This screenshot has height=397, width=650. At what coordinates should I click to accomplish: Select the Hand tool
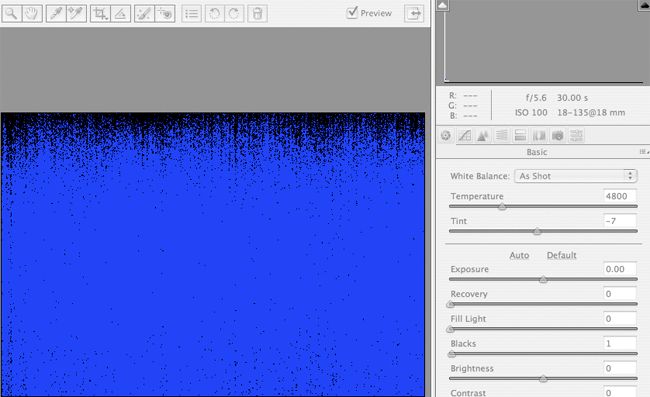tap(32, 13)
